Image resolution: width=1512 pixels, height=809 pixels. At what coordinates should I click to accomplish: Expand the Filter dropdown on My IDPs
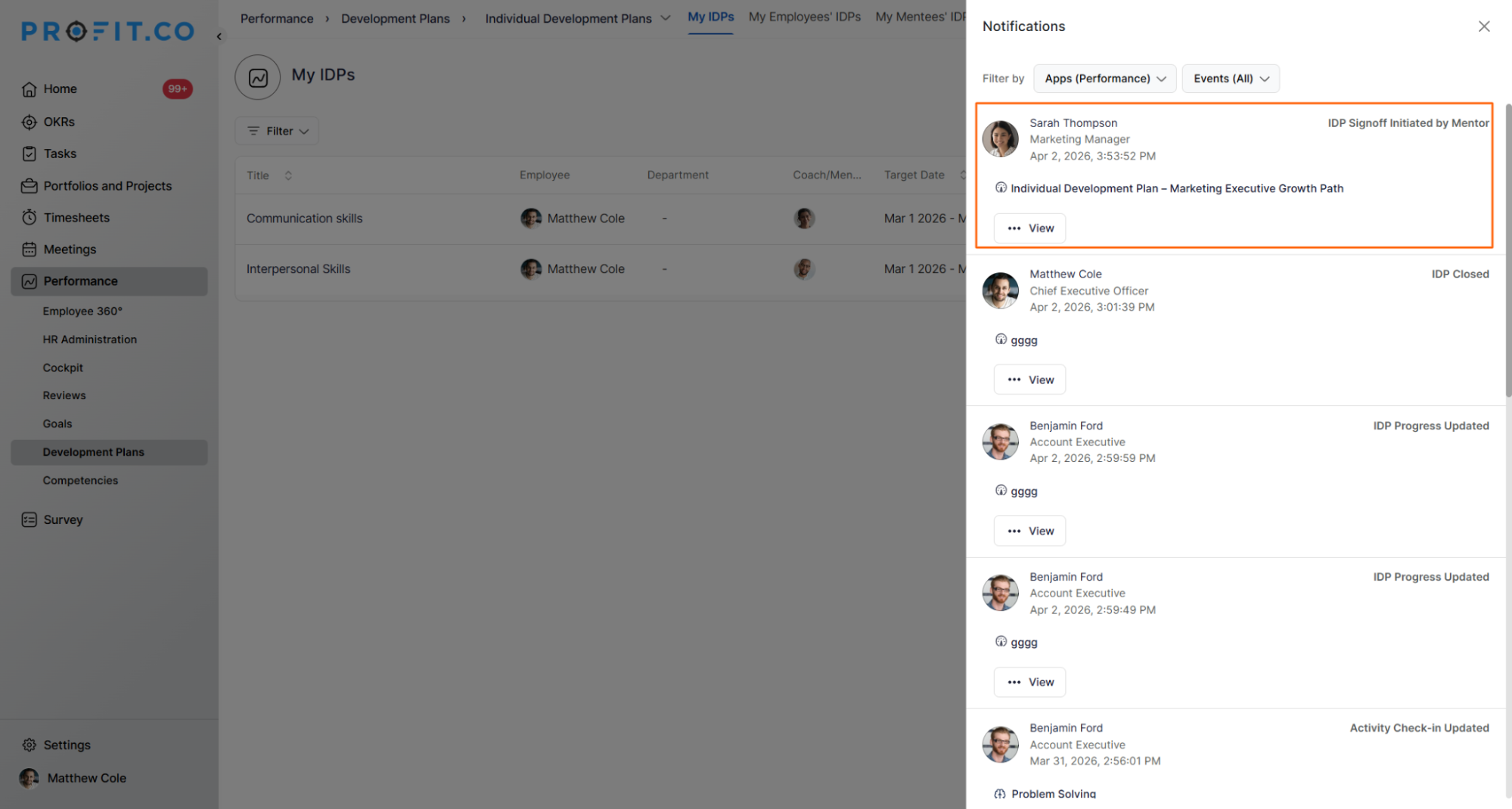click(x=277, y=131)
